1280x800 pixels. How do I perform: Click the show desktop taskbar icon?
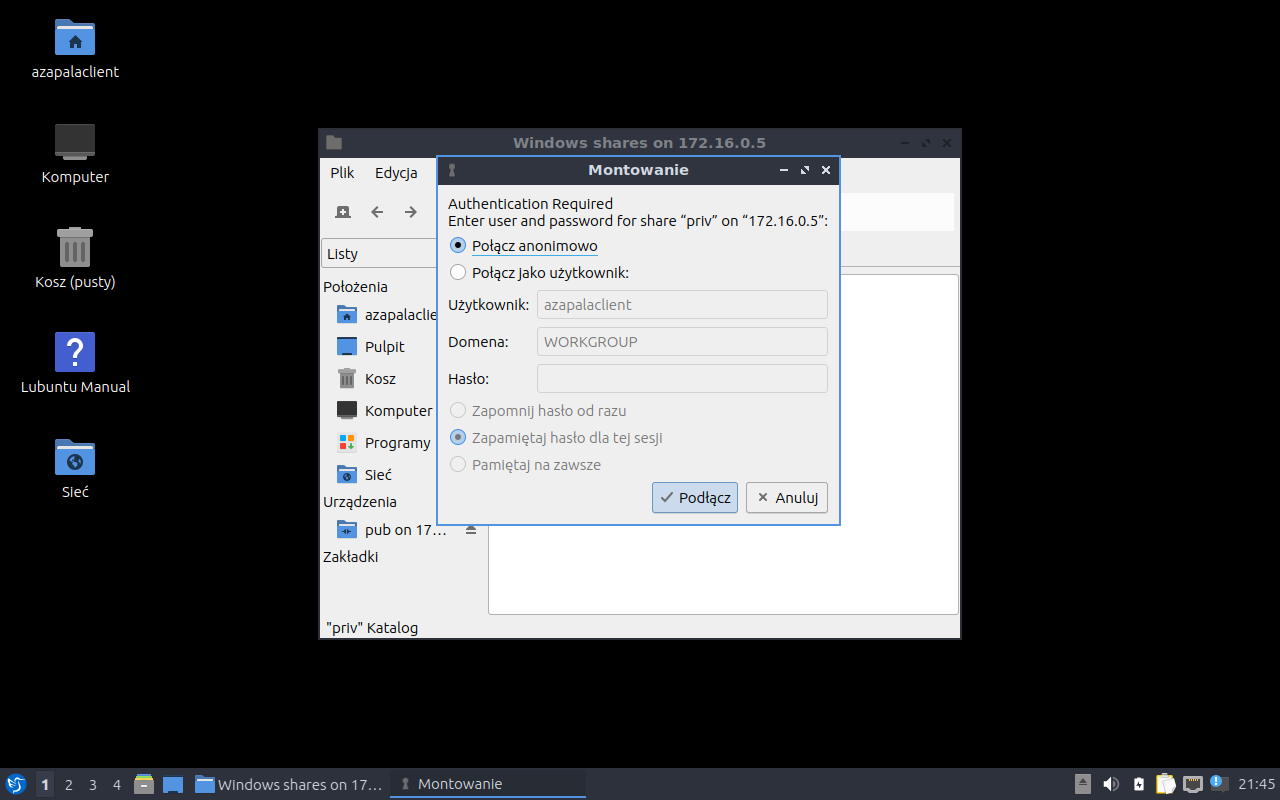click(x=173, y=784)
